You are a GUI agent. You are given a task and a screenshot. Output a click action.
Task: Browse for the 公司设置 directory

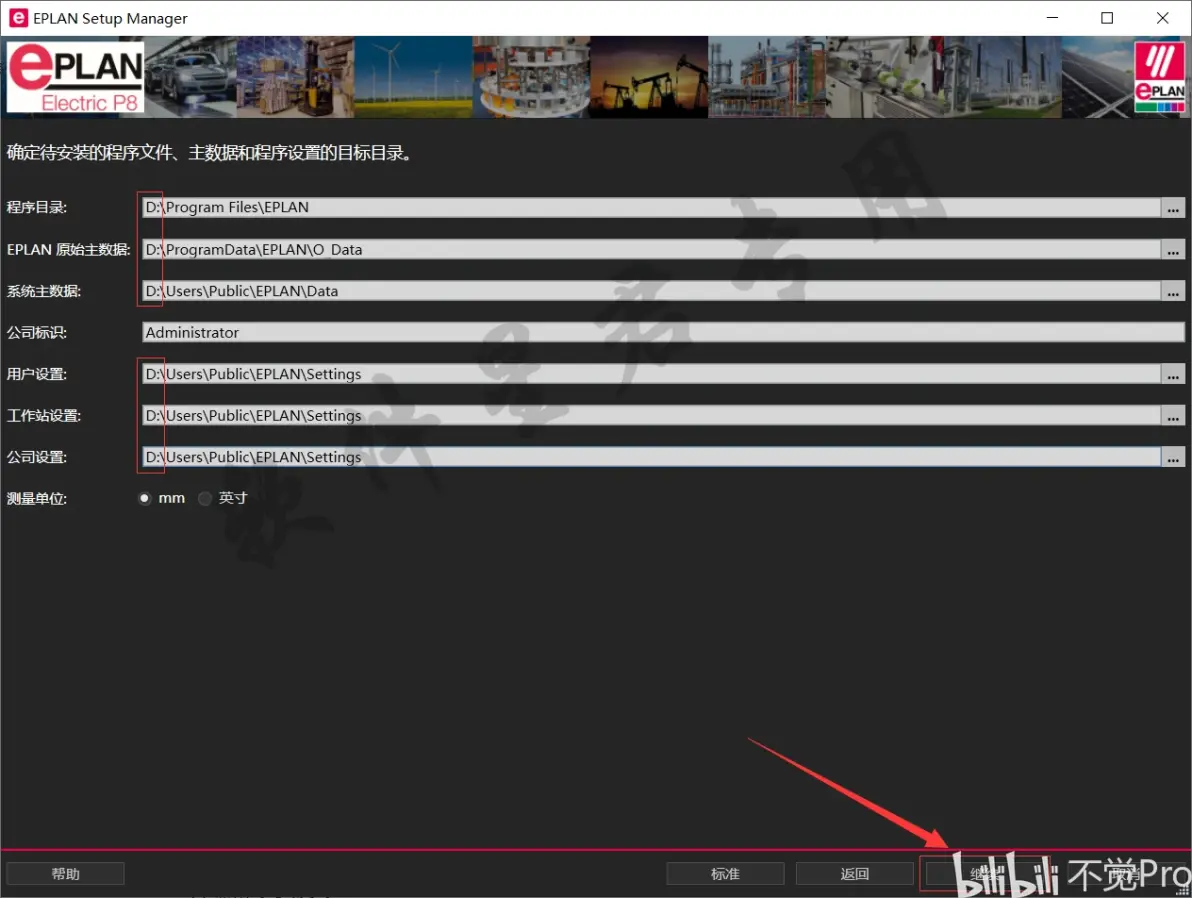click(1173, 457)
